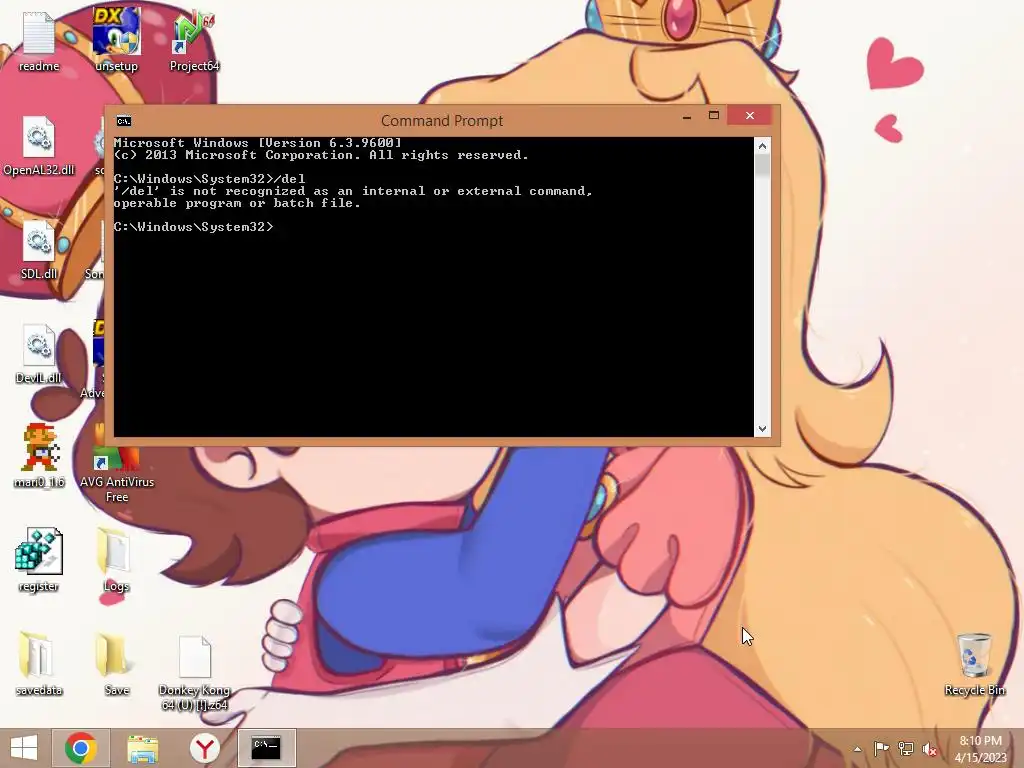The image size is (1024, 768).
Task: Launch the unsetup Sonic DX icon
Action: 116,40
